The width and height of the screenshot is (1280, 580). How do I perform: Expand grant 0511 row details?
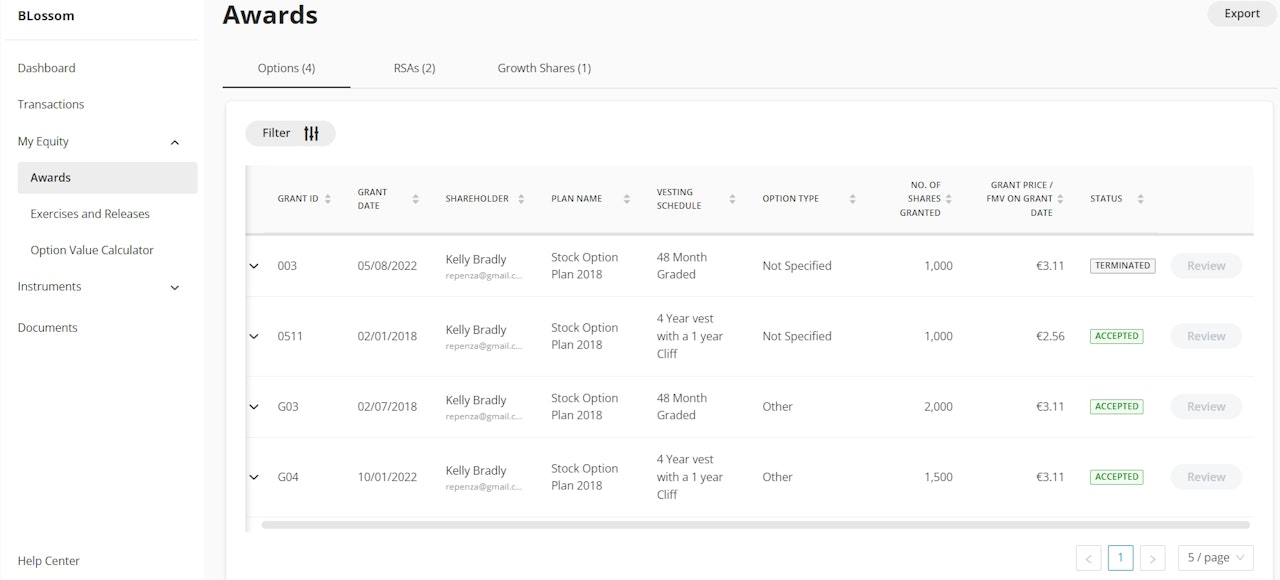coord(254,336)
